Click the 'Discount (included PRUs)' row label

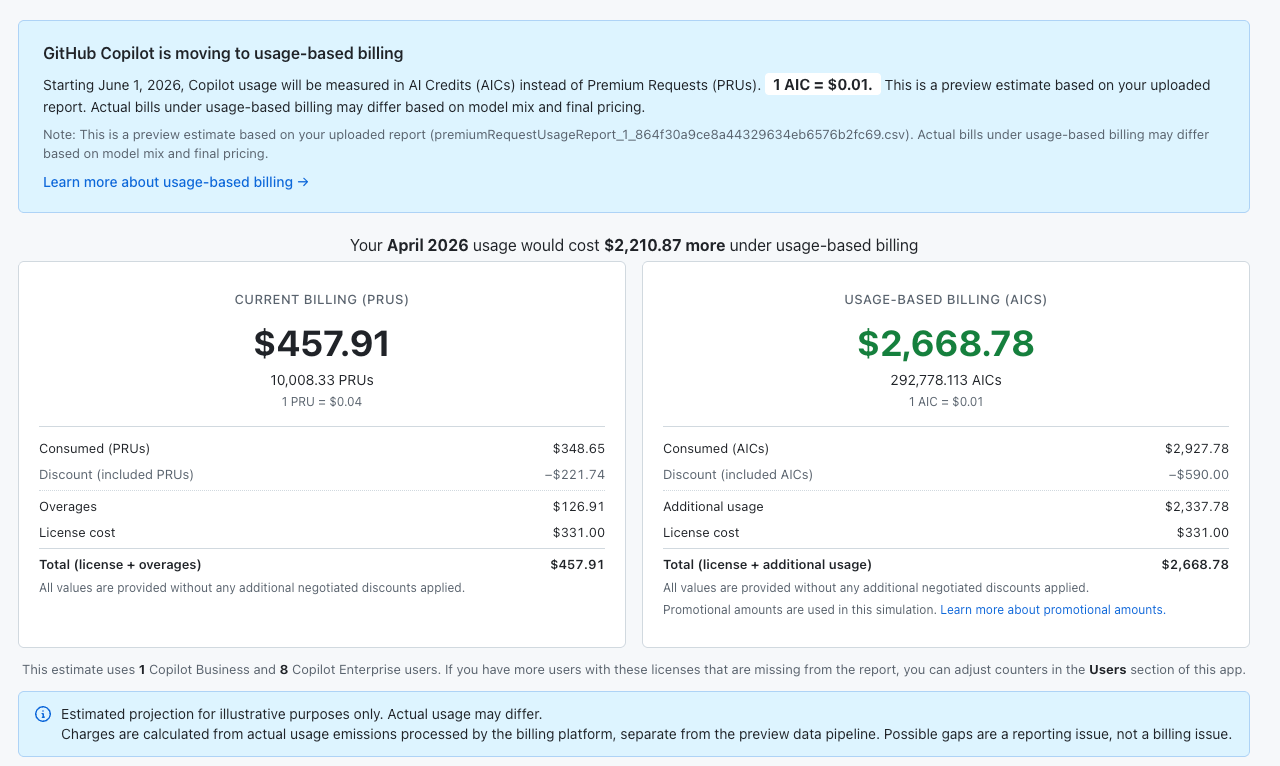click(117, 475)
